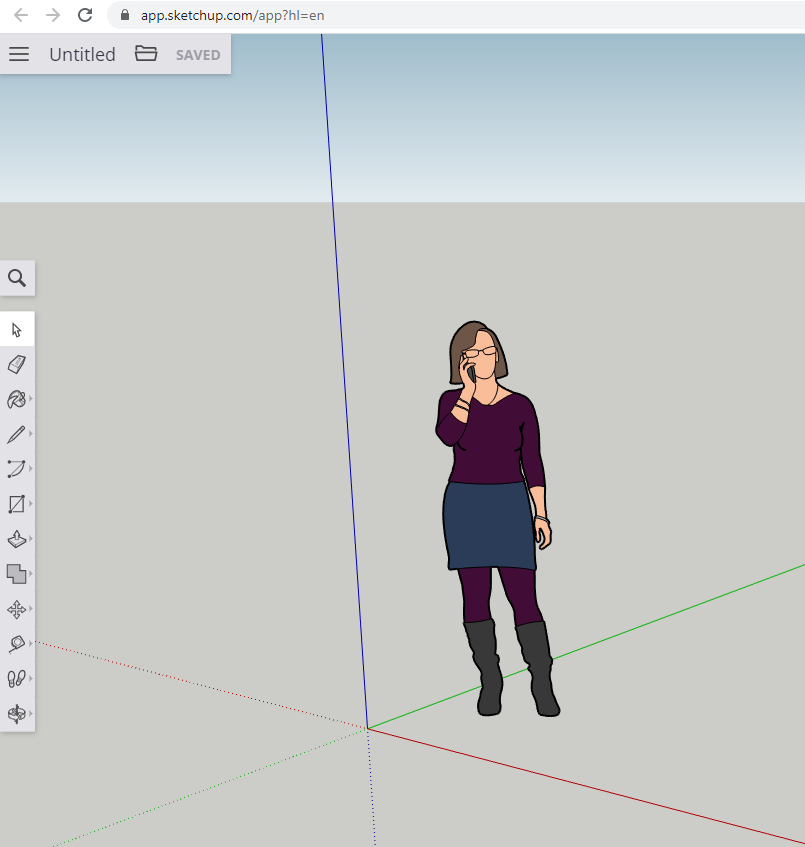Click the SAVED status label
Viewport: 805px width, 847px height.
(198, 55)
